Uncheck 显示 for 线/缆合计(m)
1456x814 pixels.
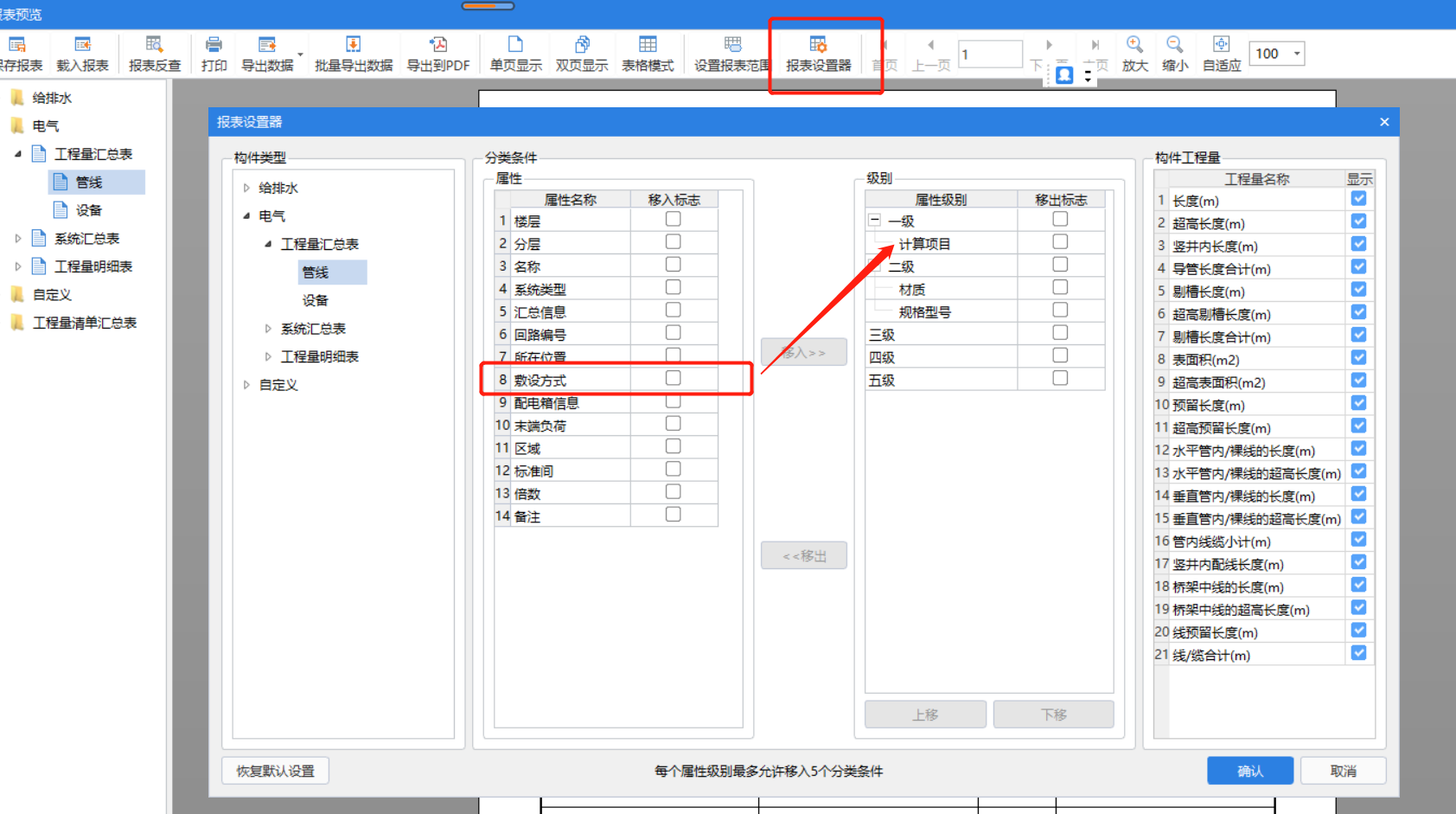click(x=1359, y=653)
